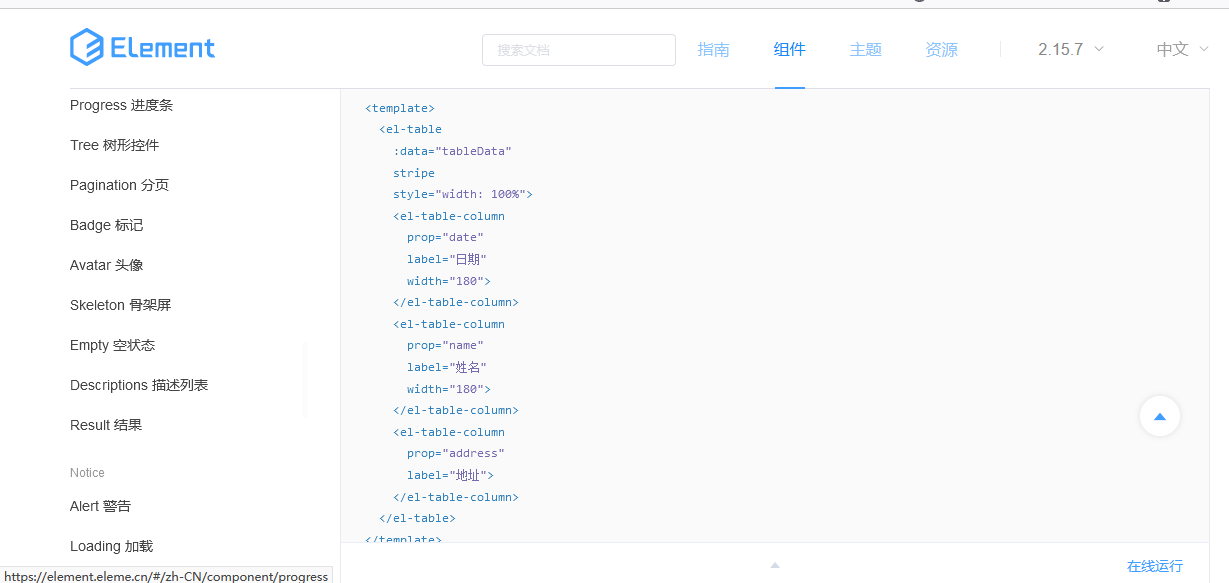Click the code line style="width: 100%">

[x=463, y=194]
